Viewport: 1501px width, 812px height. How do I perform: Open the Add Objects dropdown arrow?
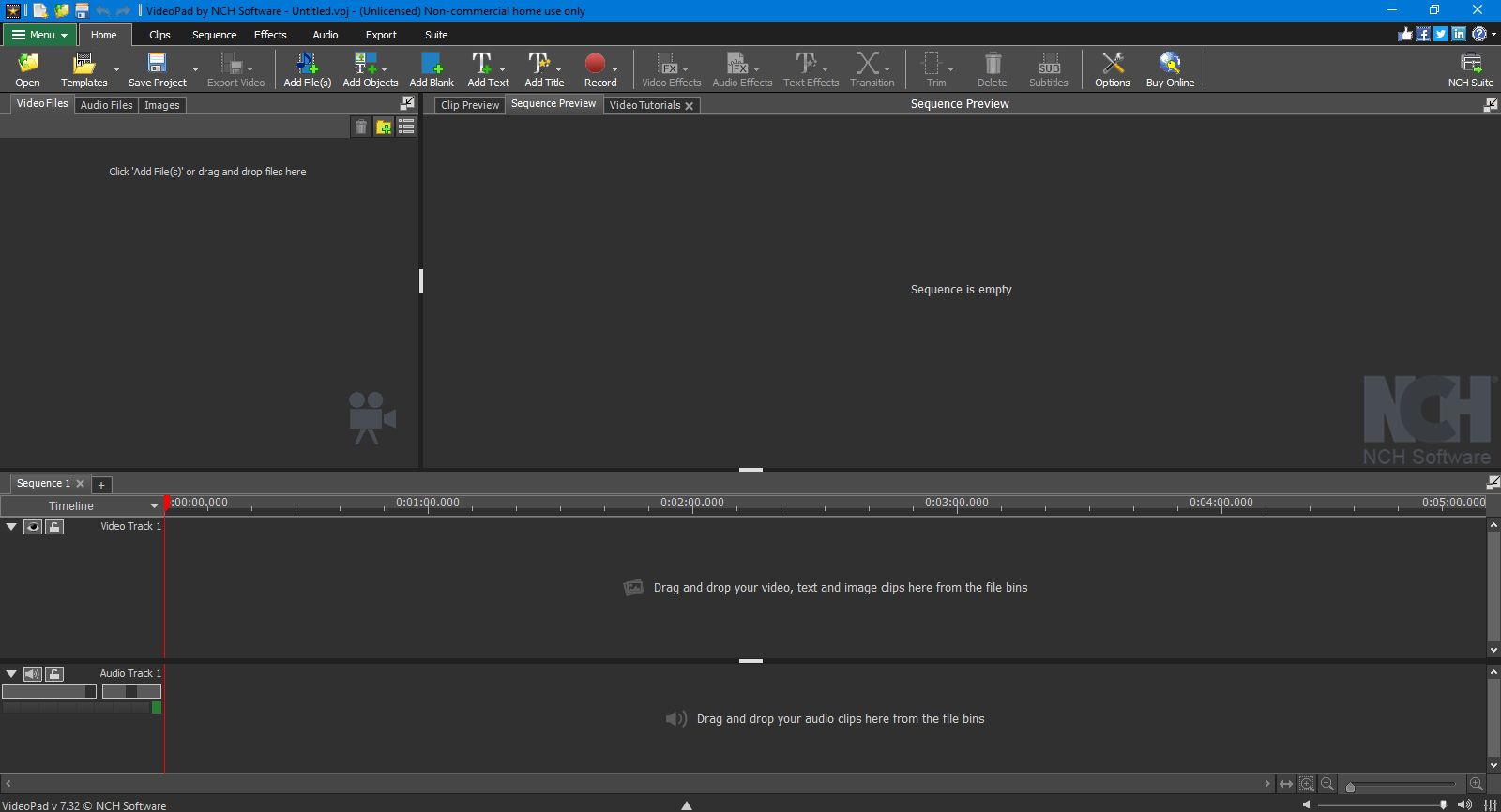(x=385, y=69)
